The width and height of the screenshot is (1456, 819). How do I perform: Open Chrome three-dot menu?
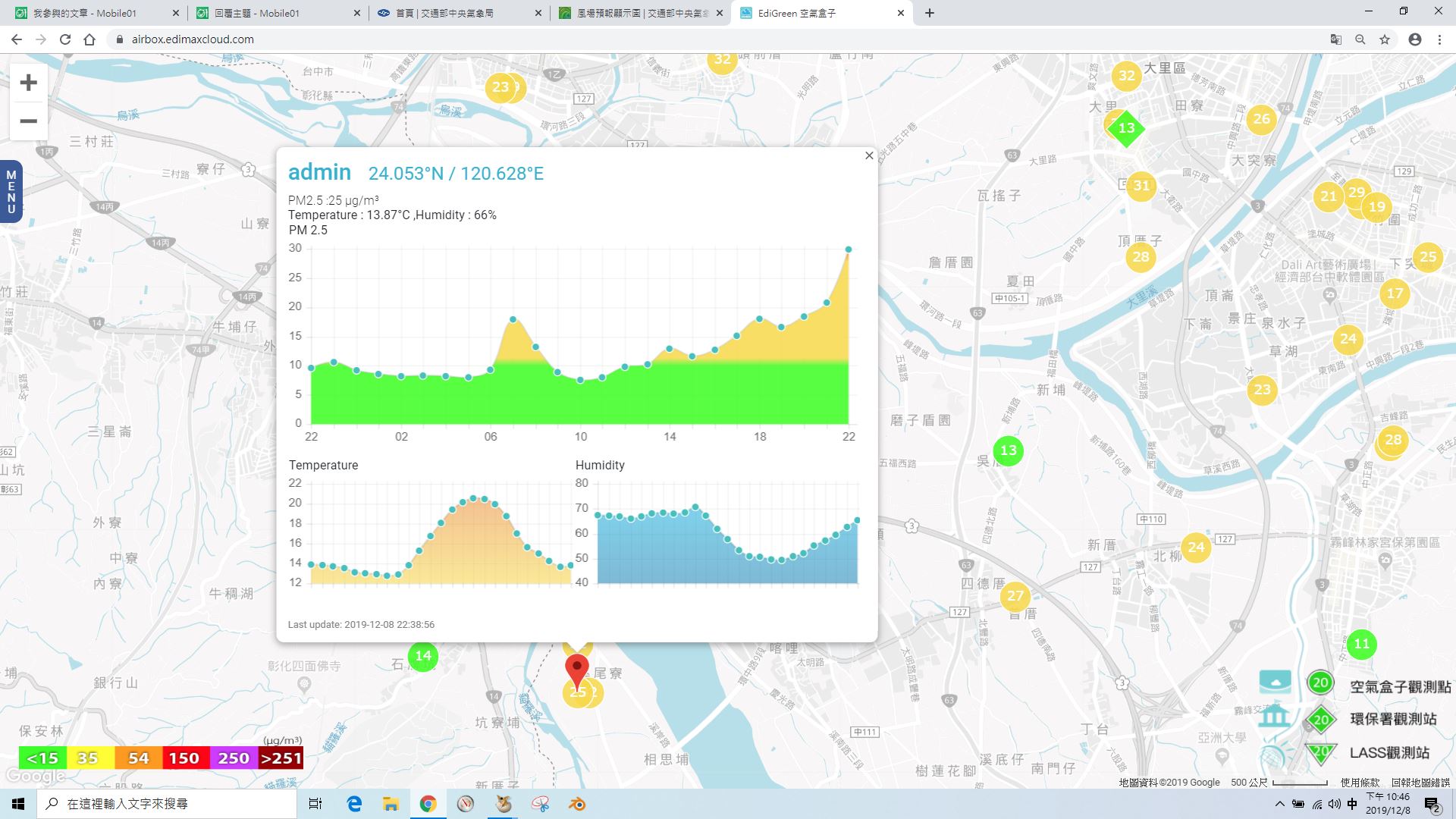[1439, 39]
